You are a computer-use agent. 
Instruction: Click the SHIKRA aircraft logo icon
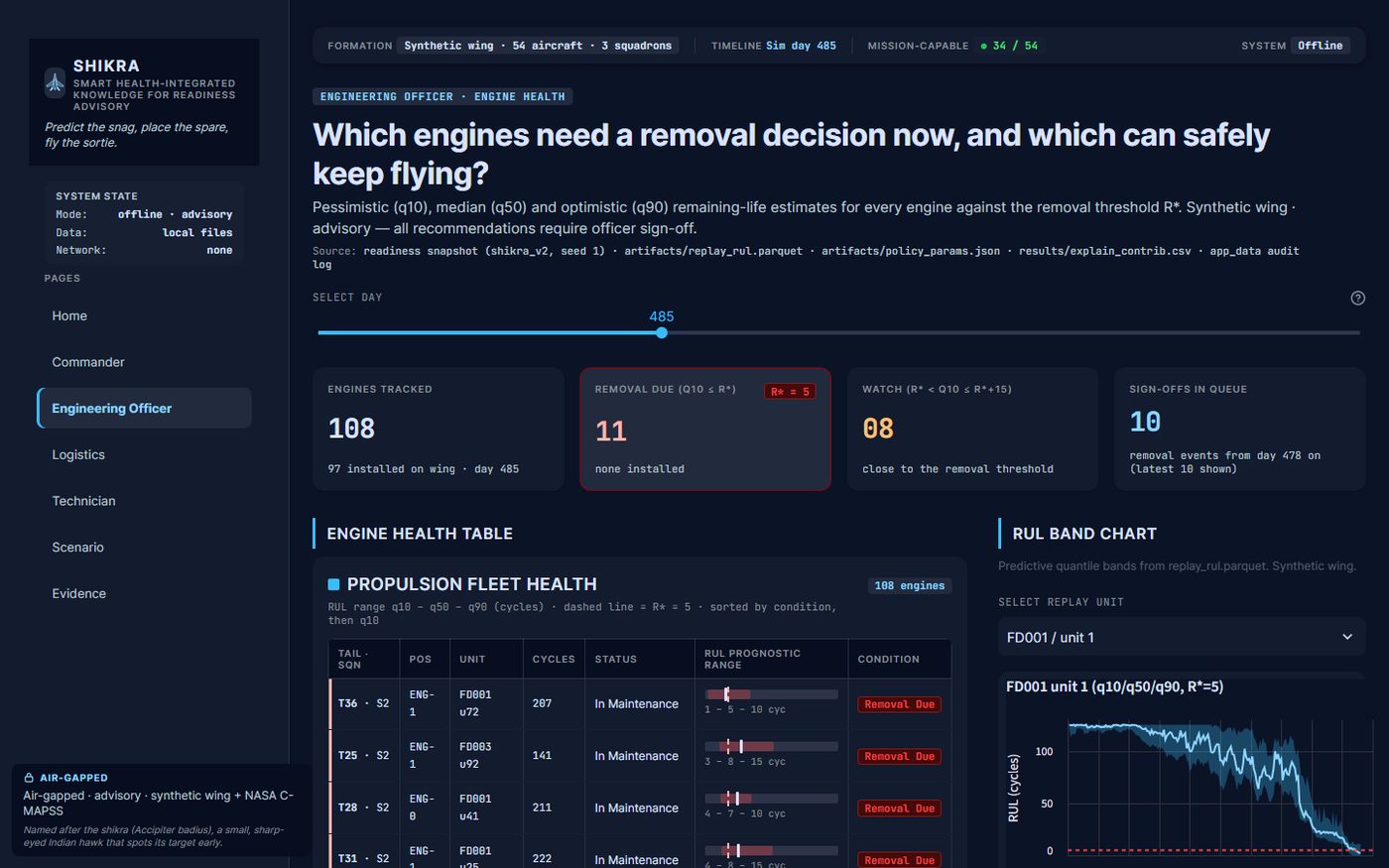point(56,83)
